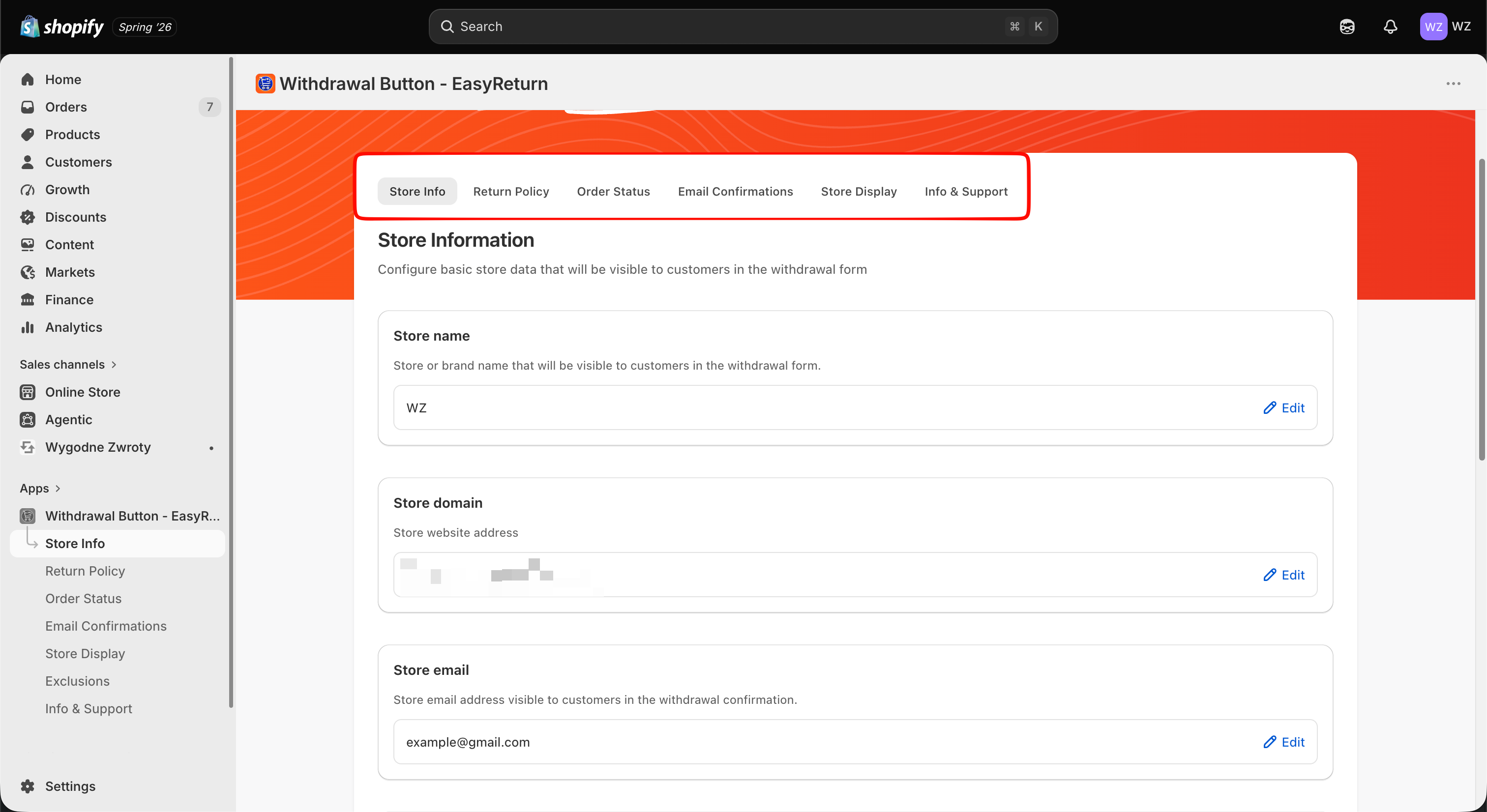Screen dimensions: 1487x812
Task: Click the Store name WZ field
Action: 855,408
